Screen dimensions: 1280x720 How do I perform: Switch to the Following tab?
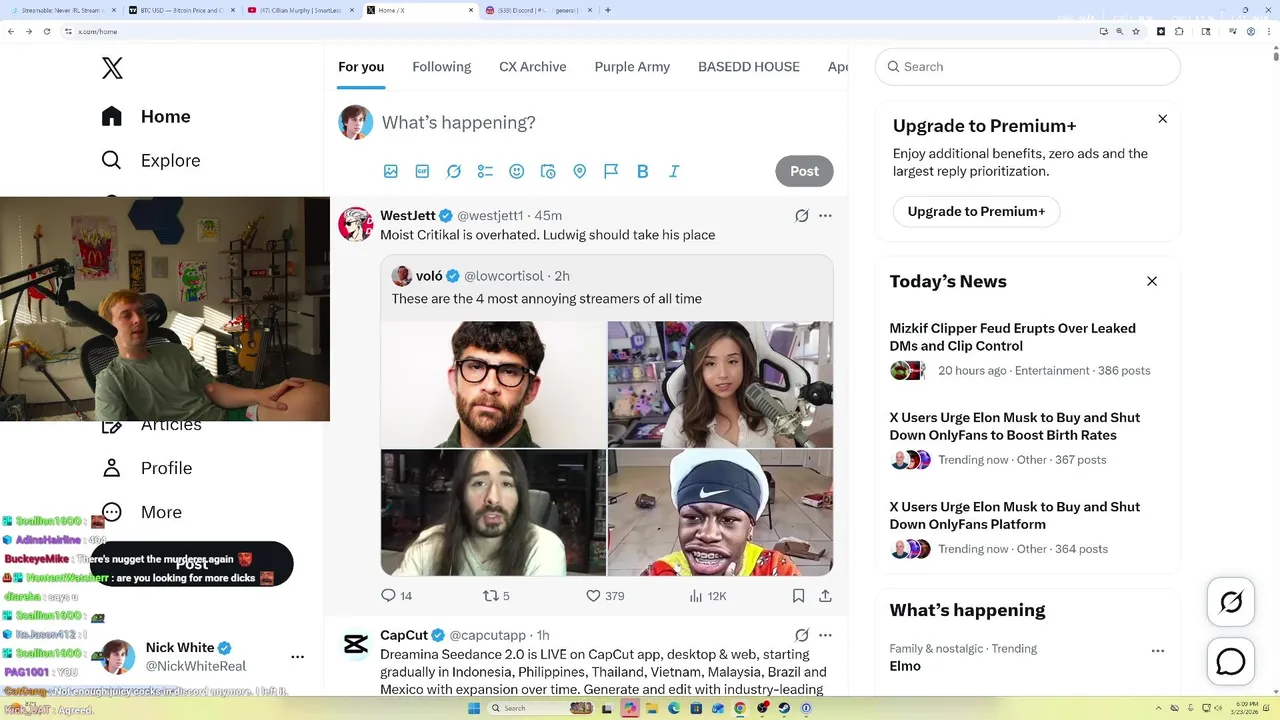tap(441, 67)
